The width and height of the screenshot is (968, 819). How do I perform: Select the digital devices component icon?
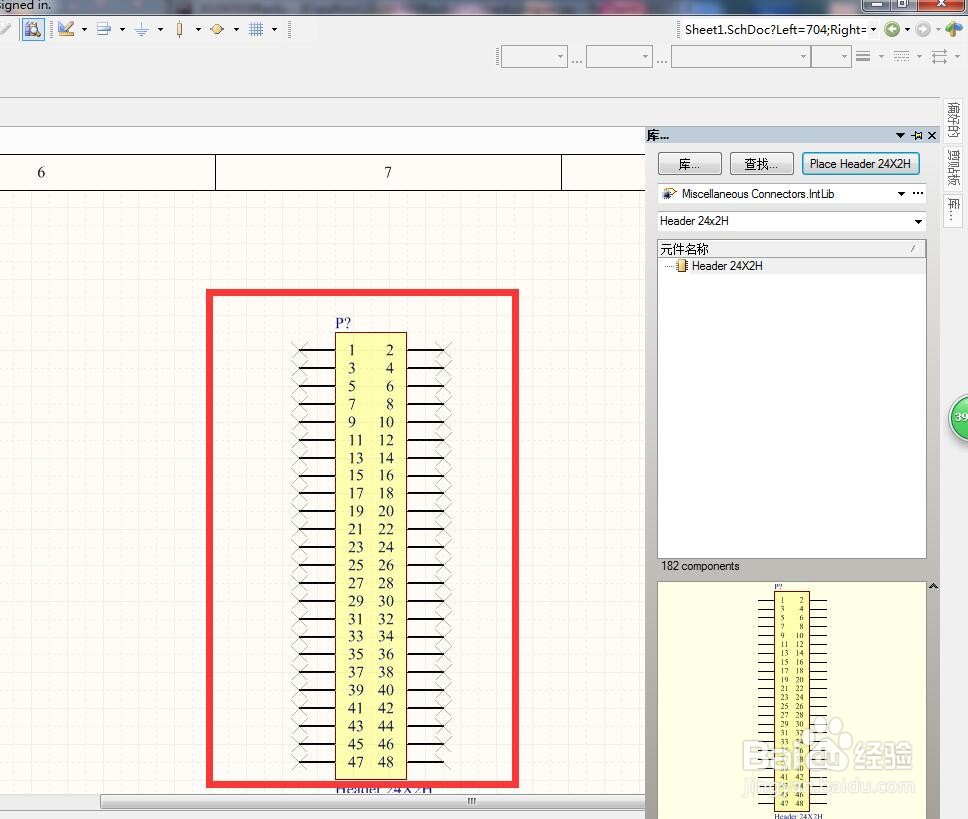[180, 29]
